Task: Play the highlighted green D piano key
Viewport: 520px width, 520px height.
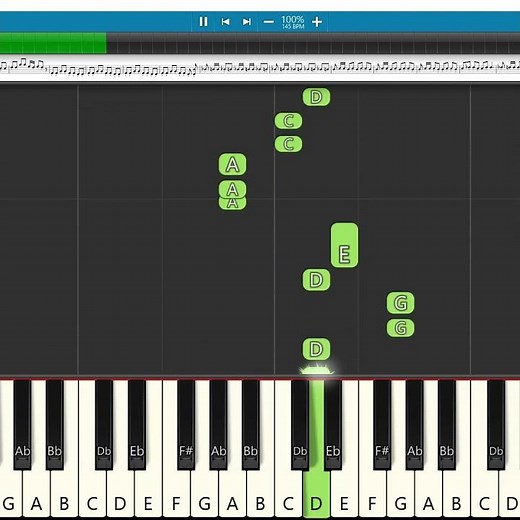Action: (316, 493)
